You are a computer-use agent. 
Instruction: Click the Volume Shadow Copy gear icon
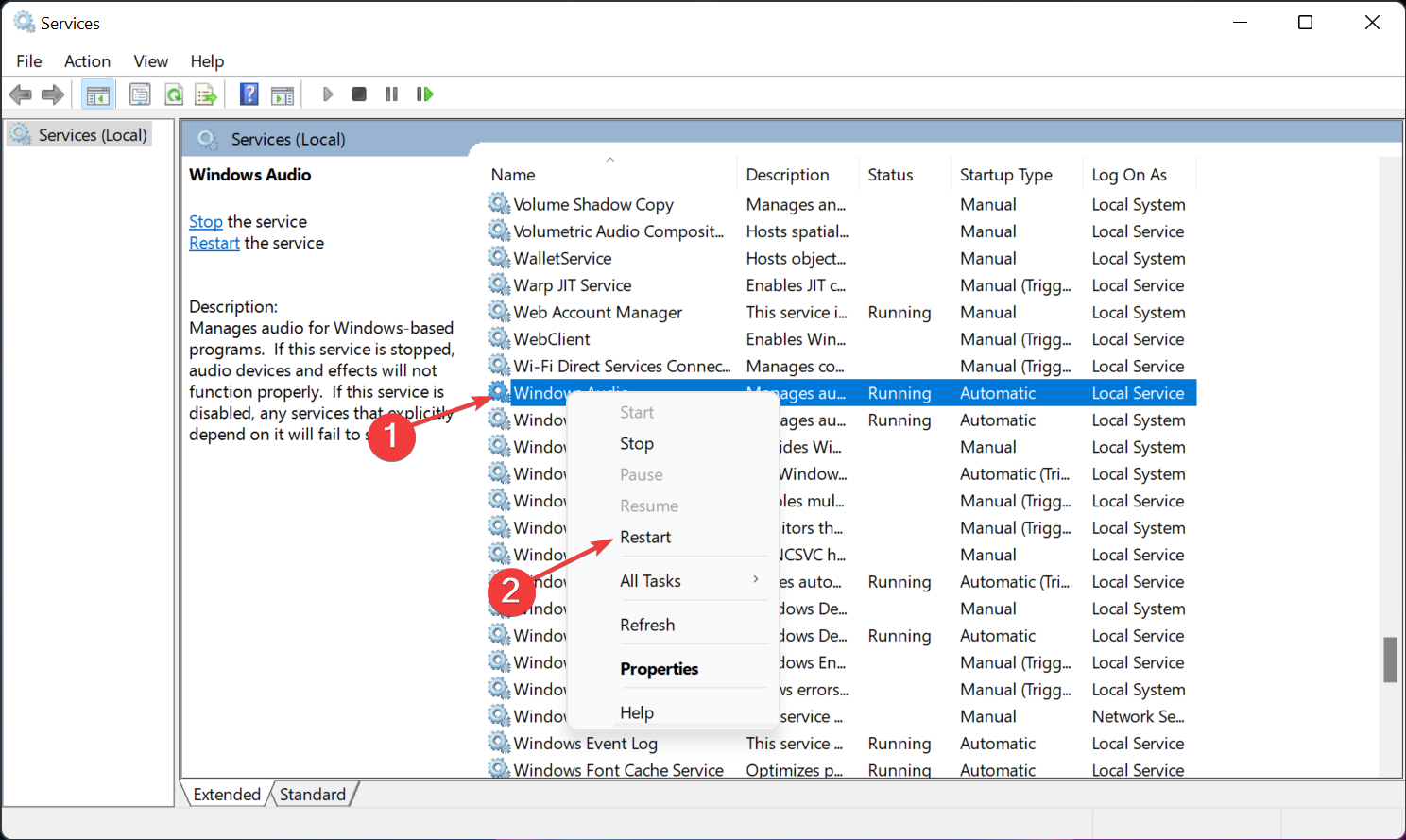(499, 203)
